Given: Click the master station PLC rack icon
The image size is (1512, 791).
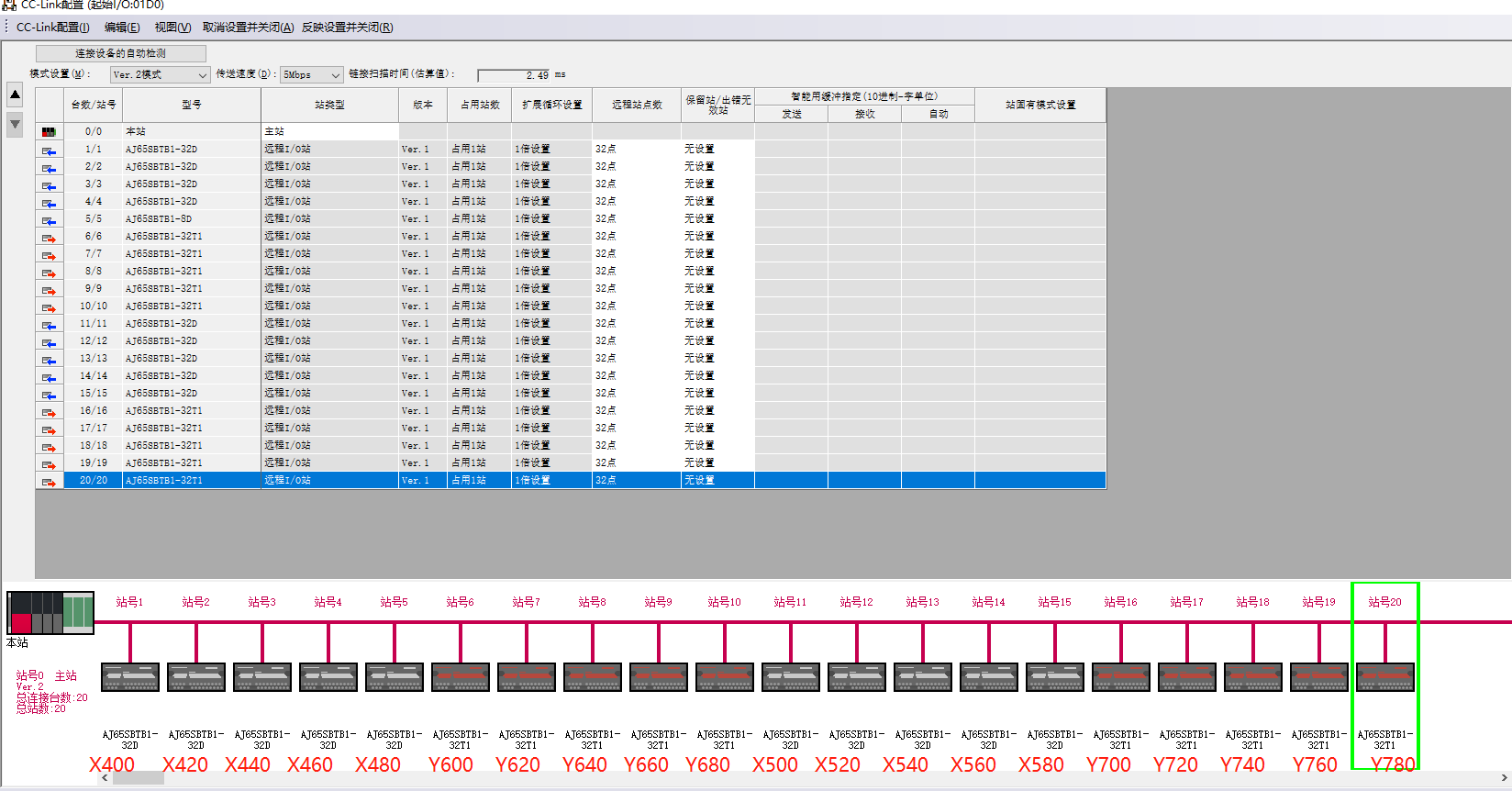Looking at the screenshot, I should point(50,612).
